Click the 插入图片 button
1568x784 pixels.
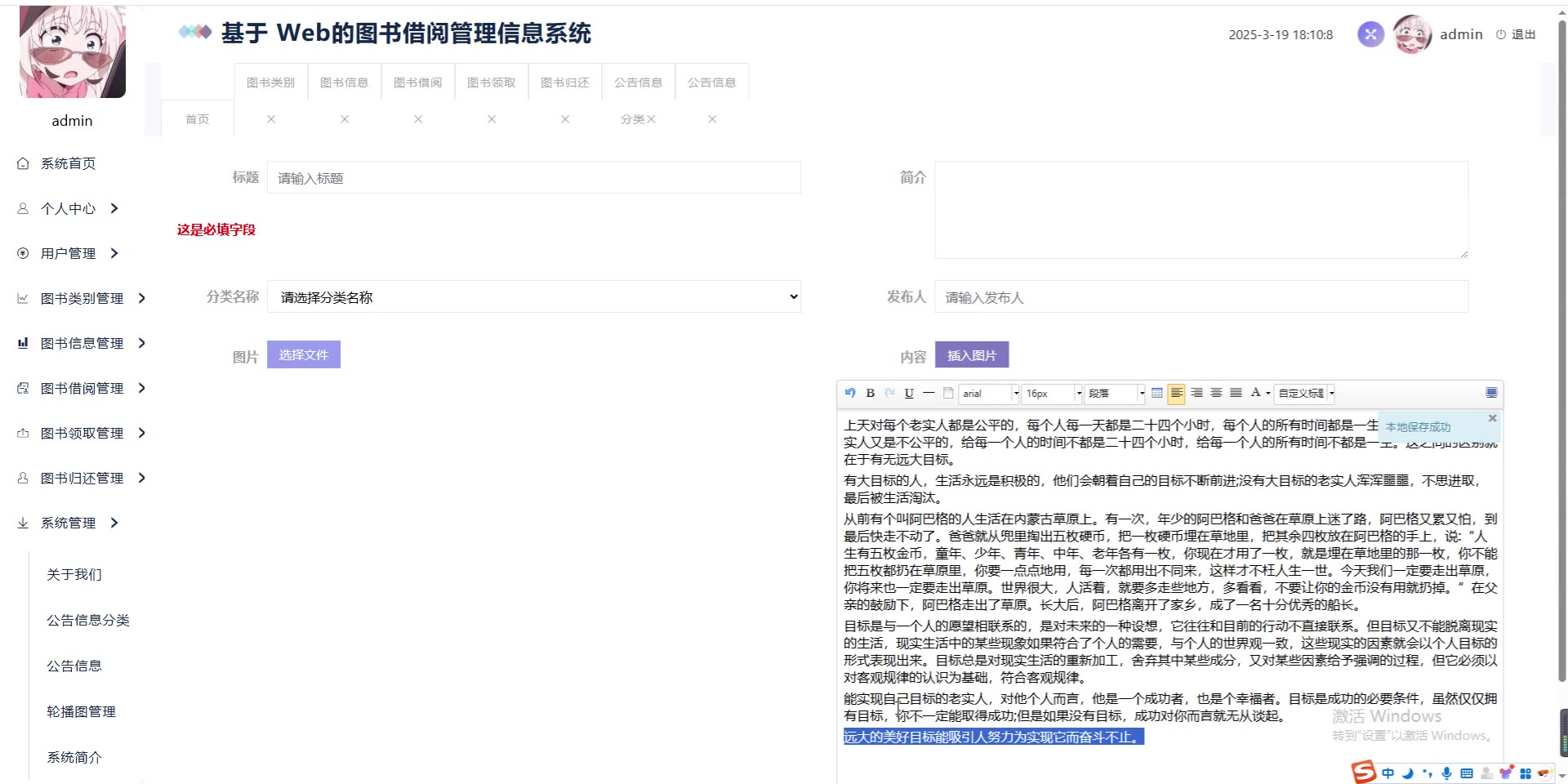[x=971, y=355]
